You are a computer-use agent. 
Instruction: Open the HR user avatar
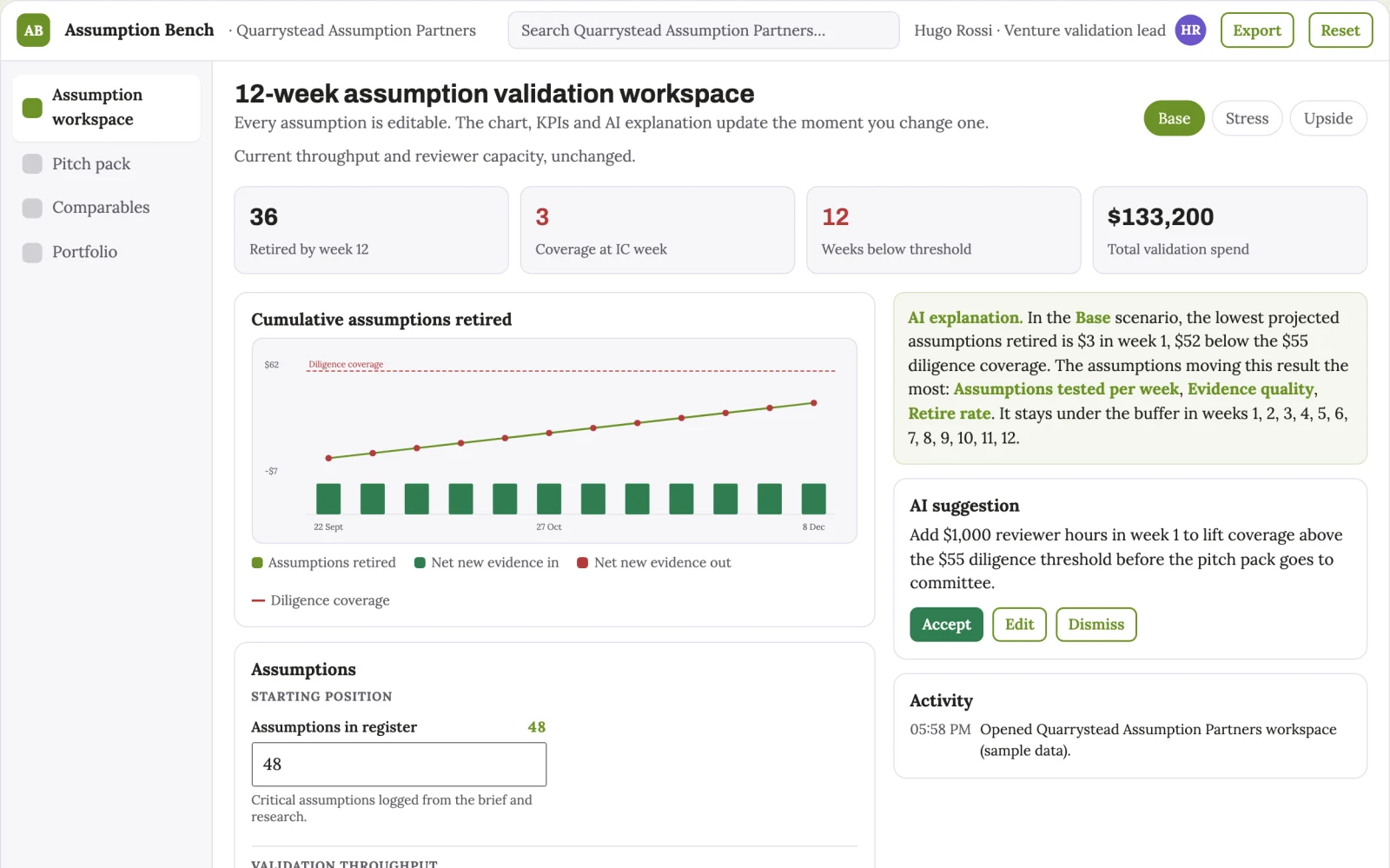coord(1190,30)
